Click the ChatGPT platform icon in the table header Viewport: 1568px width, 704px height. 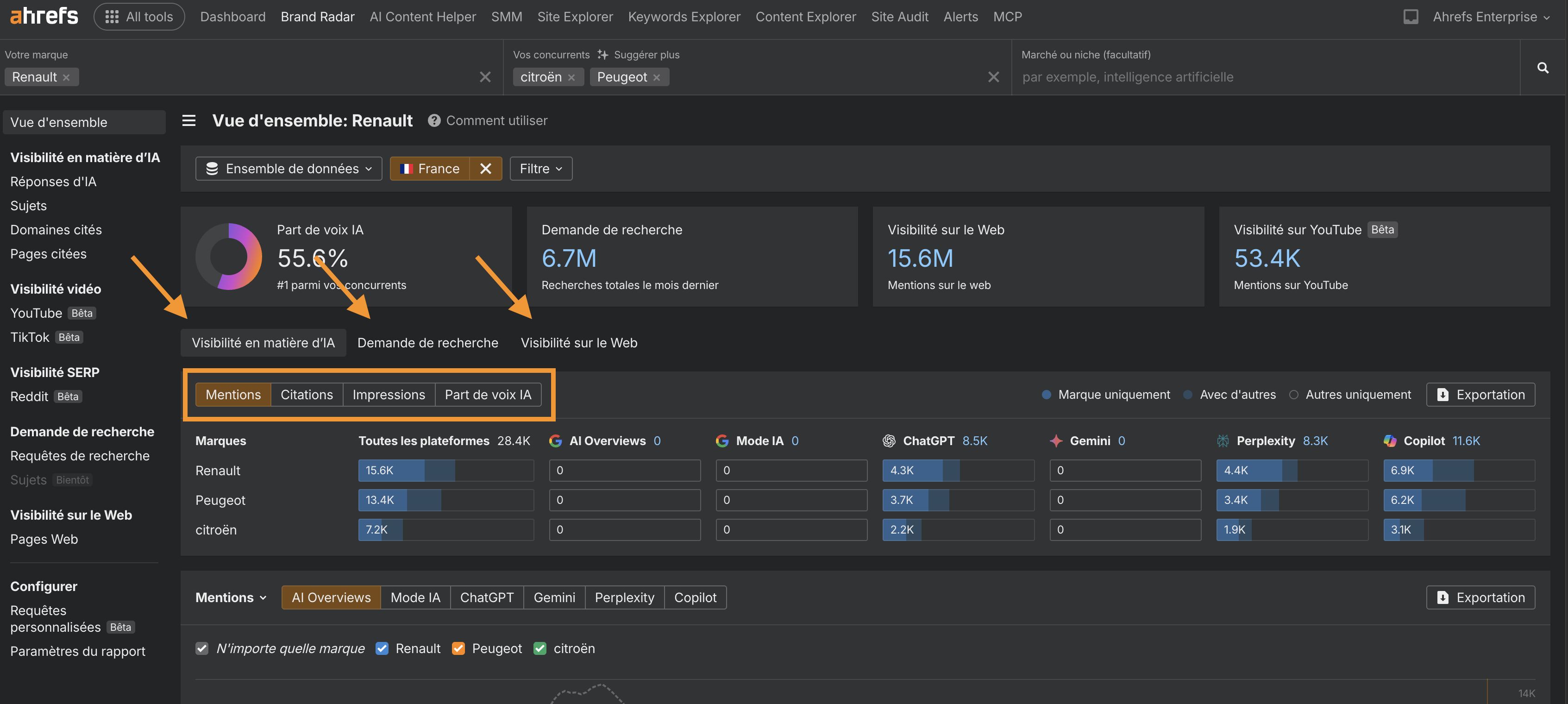[889, 440]
